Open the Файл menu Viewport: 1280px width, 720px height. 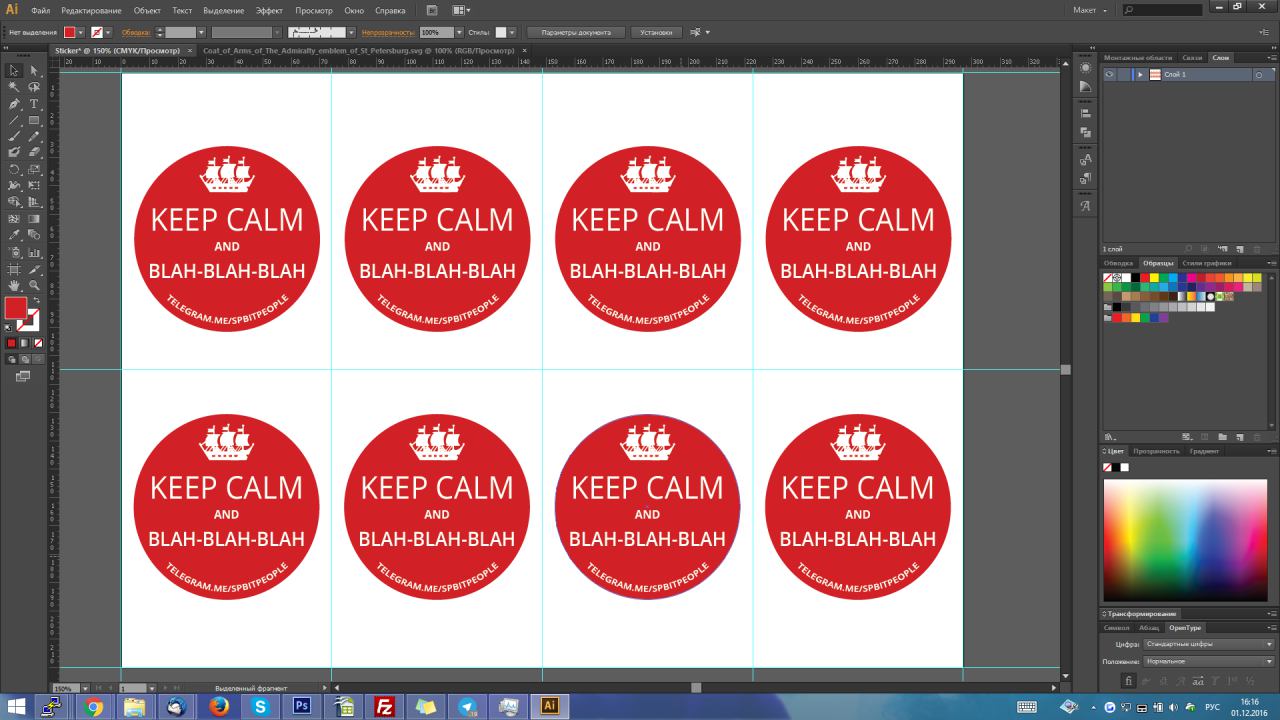[x=40, y=10]
